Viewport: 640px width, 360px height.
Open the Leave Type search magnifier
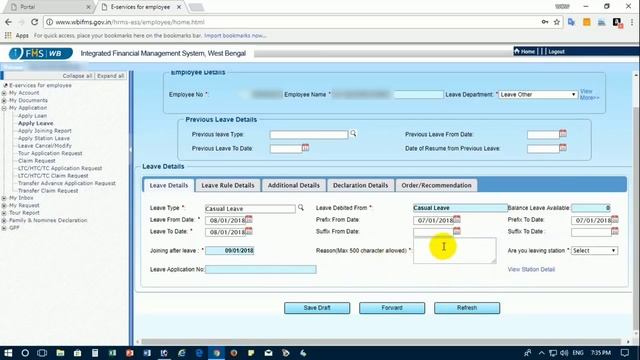click(x=301, y=208)
